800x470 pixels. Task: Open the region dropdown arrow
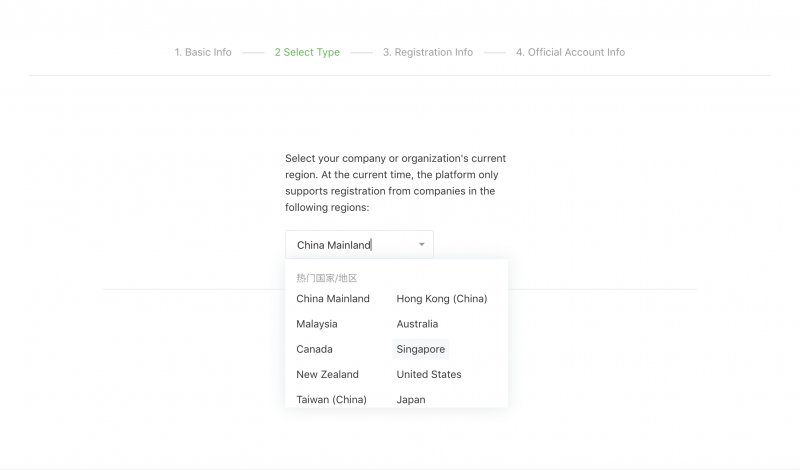[421, 244]
